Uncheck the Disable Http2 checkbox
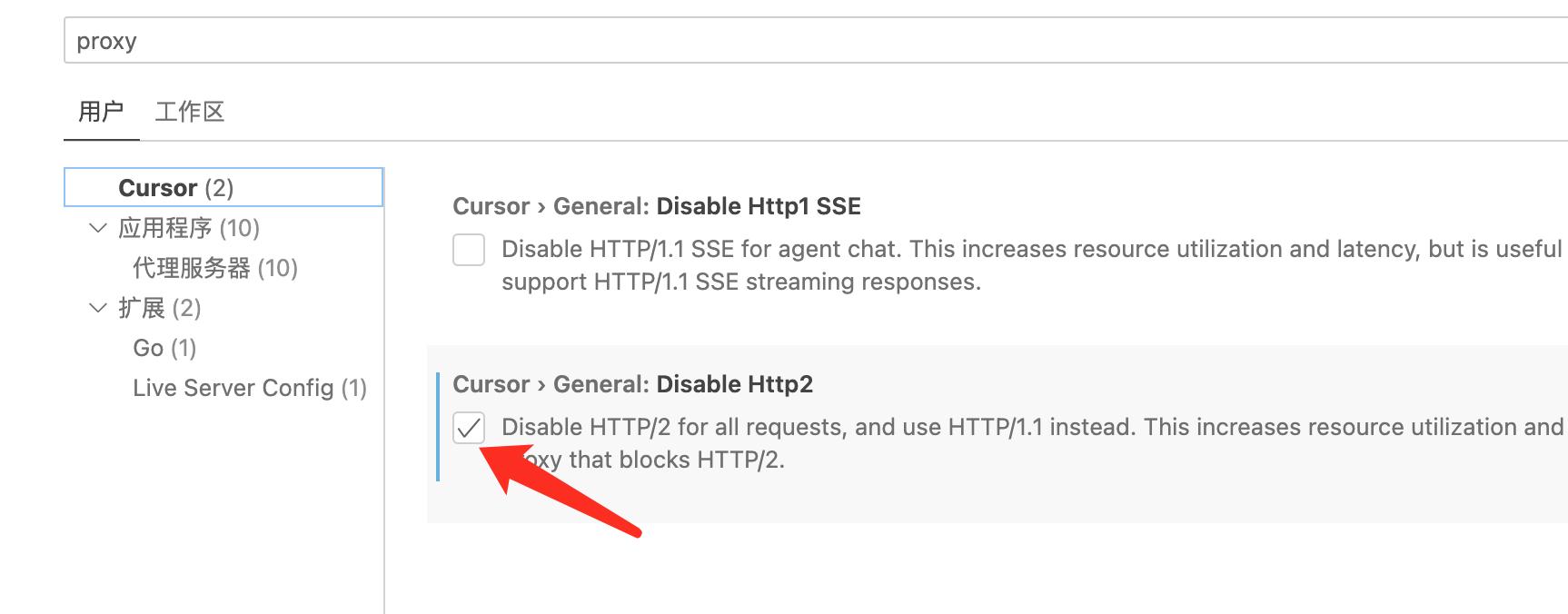 pyautogui.click(x=469, y=428)
